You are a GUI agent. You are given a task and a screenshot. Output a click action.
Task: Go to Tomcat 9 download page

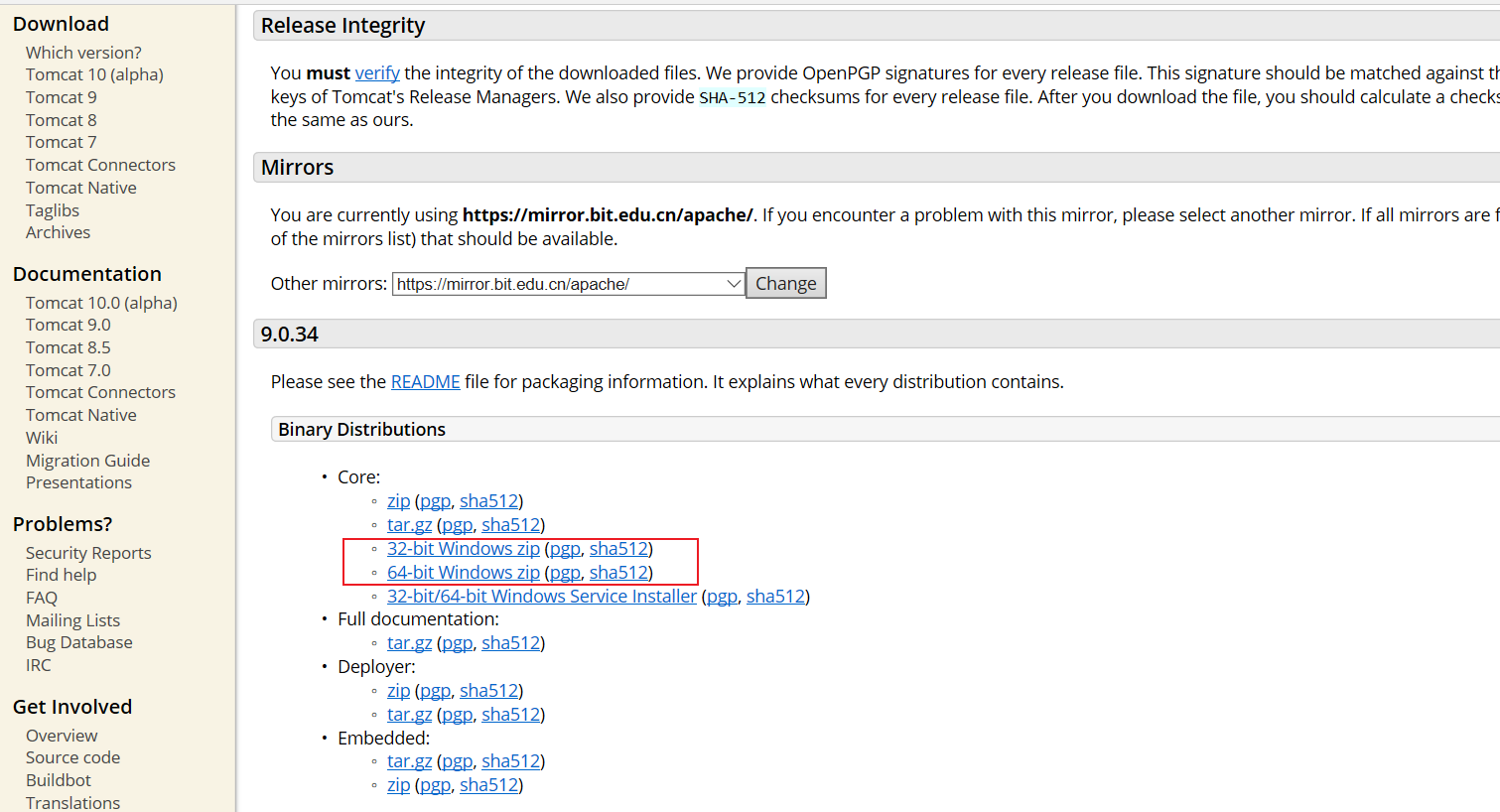point(62,97)
